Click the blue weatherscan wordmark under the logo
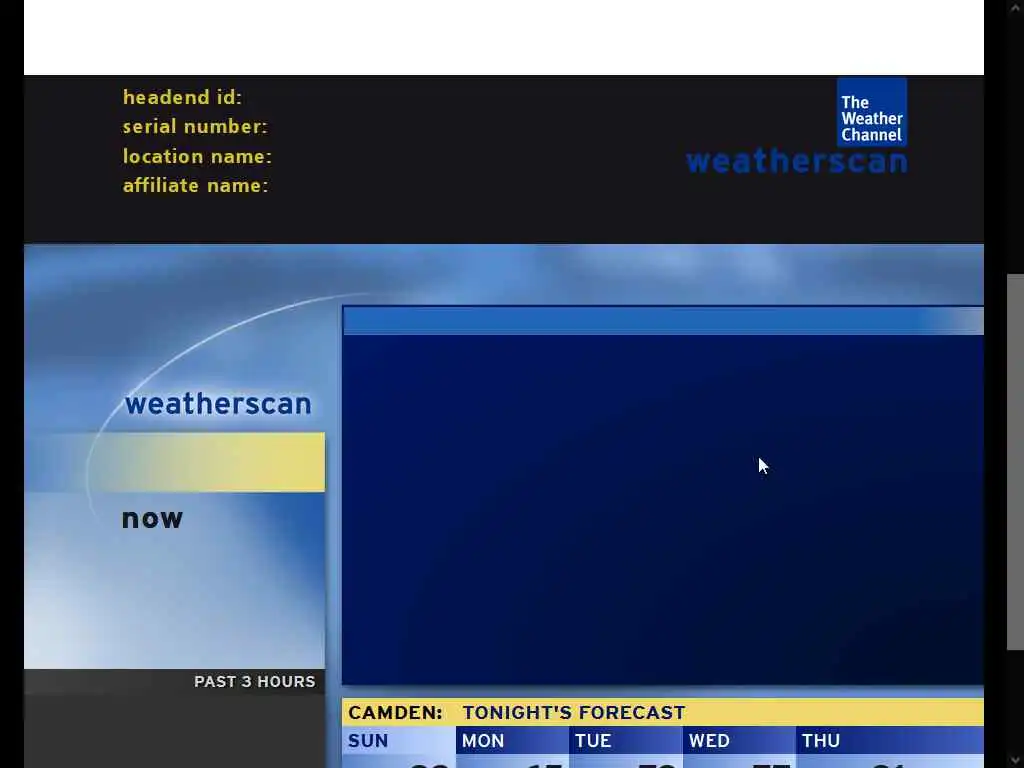The height and width of the screenshot is (768, 1024). 797,161
